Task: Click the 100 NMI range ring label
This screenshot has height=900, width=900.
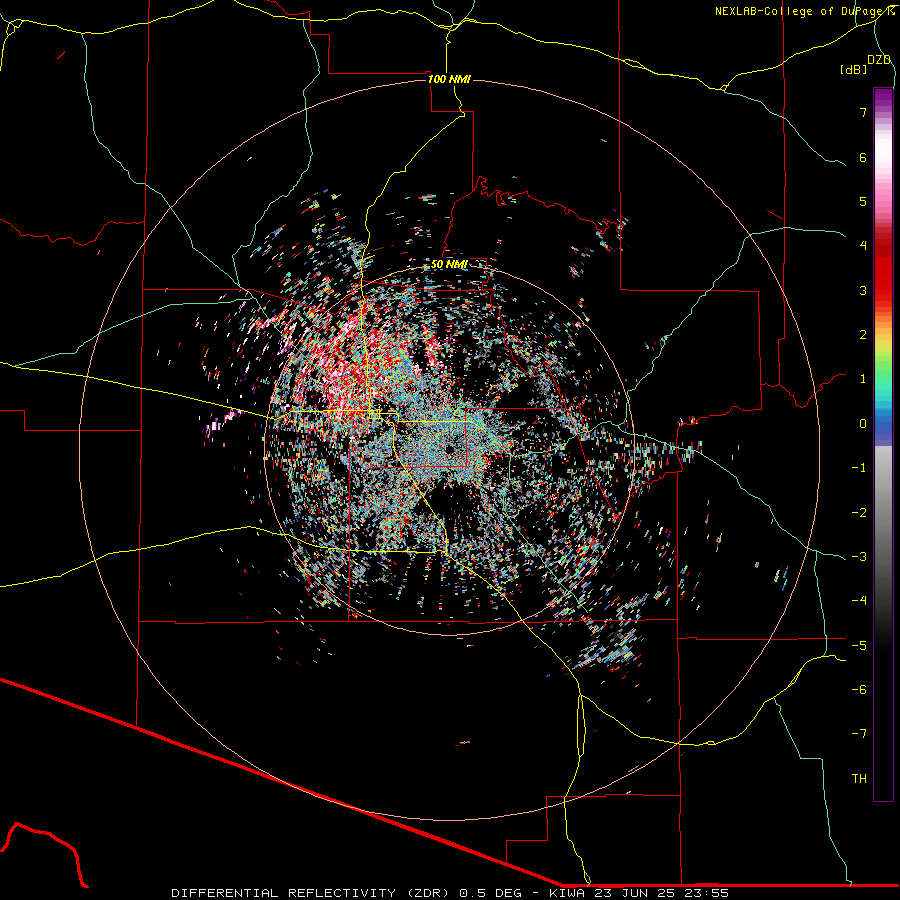Action: tap(449, 79)
